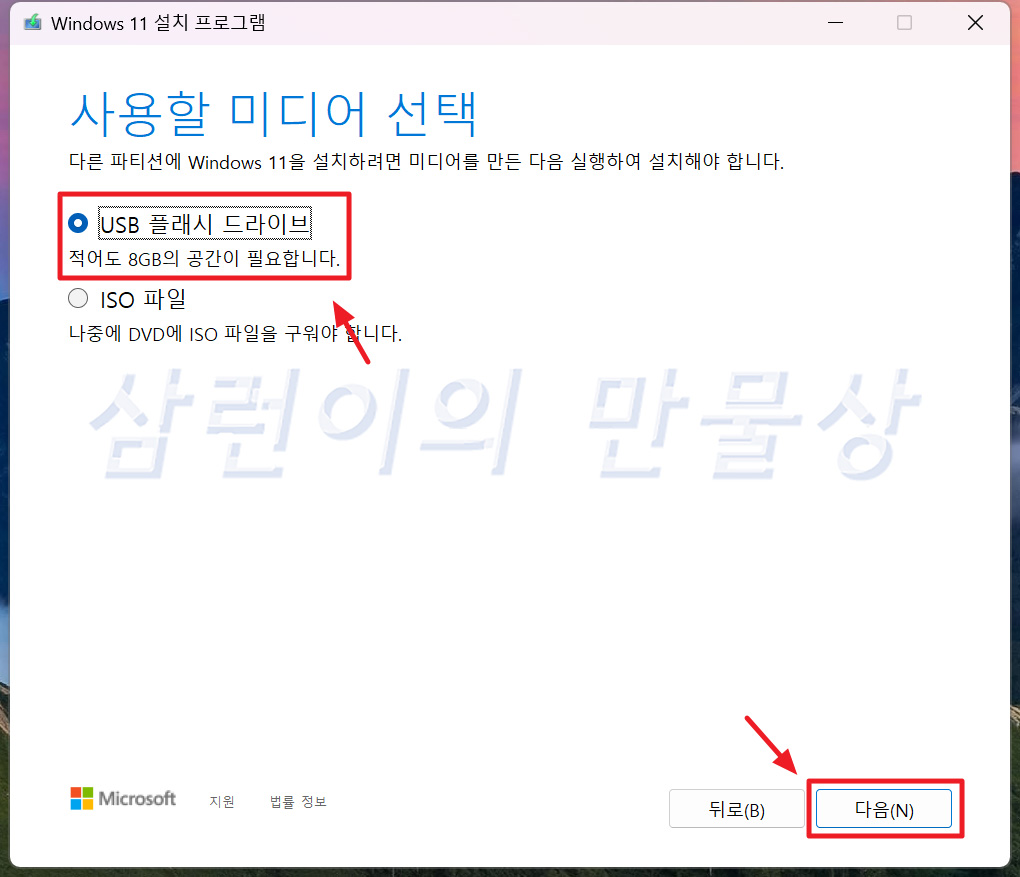Click the 사용할 미디어 선택 heading

274,114
